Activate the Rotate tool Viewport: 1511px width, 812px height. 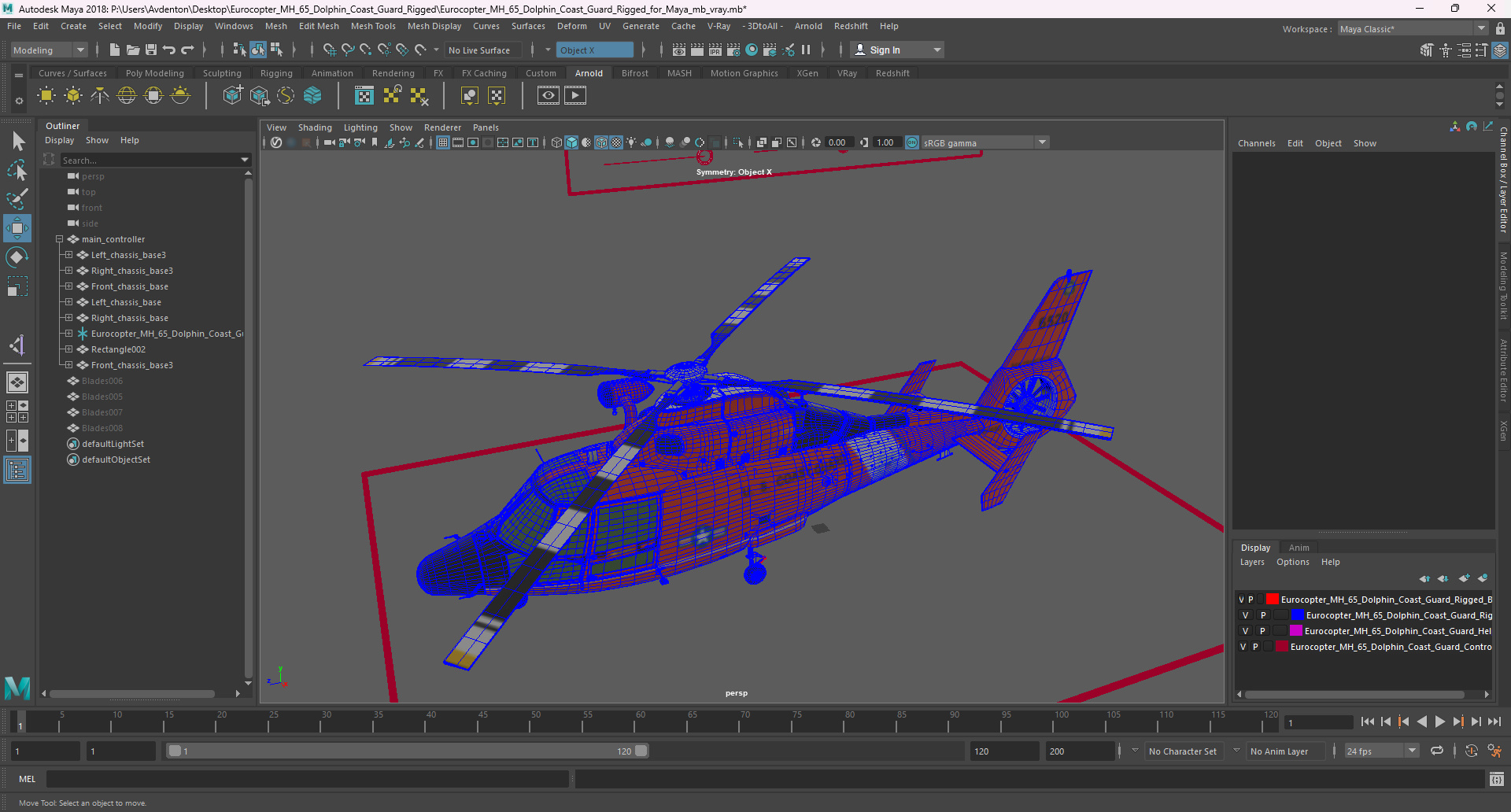17,257
